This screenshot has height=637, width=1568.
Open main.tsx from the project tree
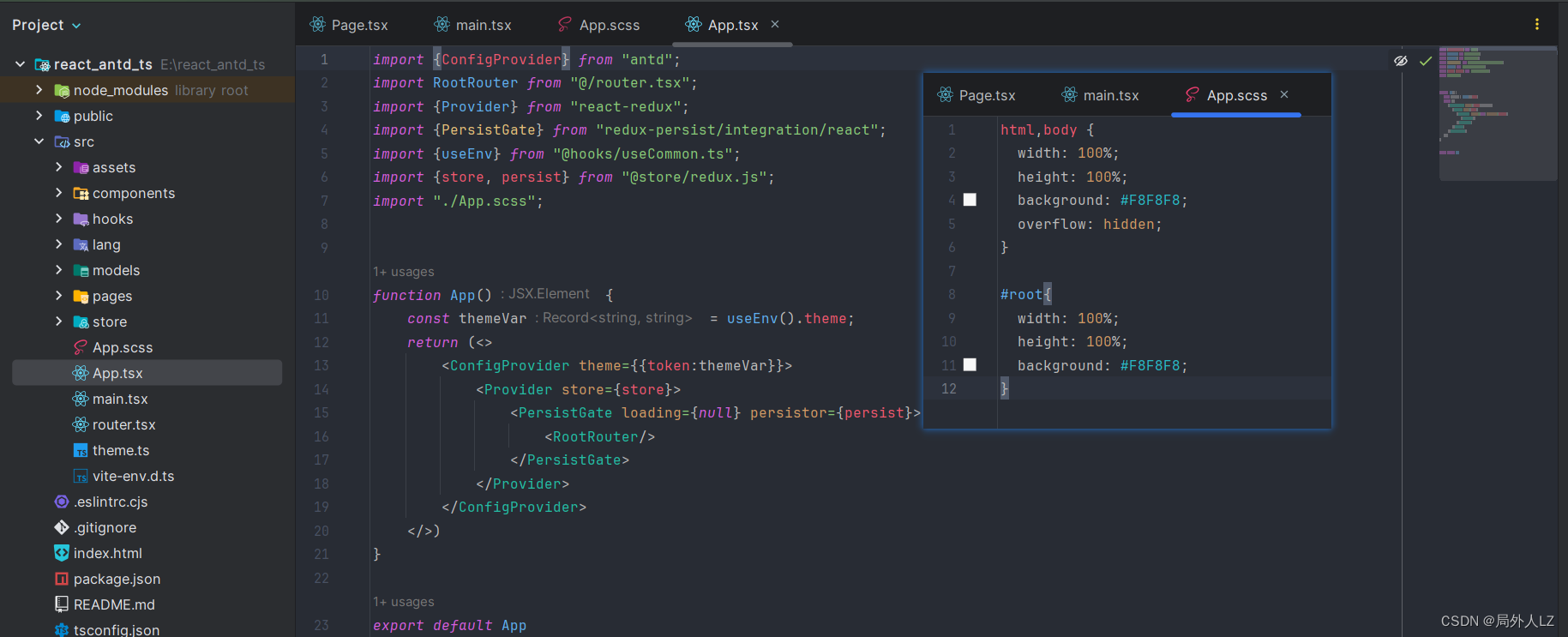point(120,399)
